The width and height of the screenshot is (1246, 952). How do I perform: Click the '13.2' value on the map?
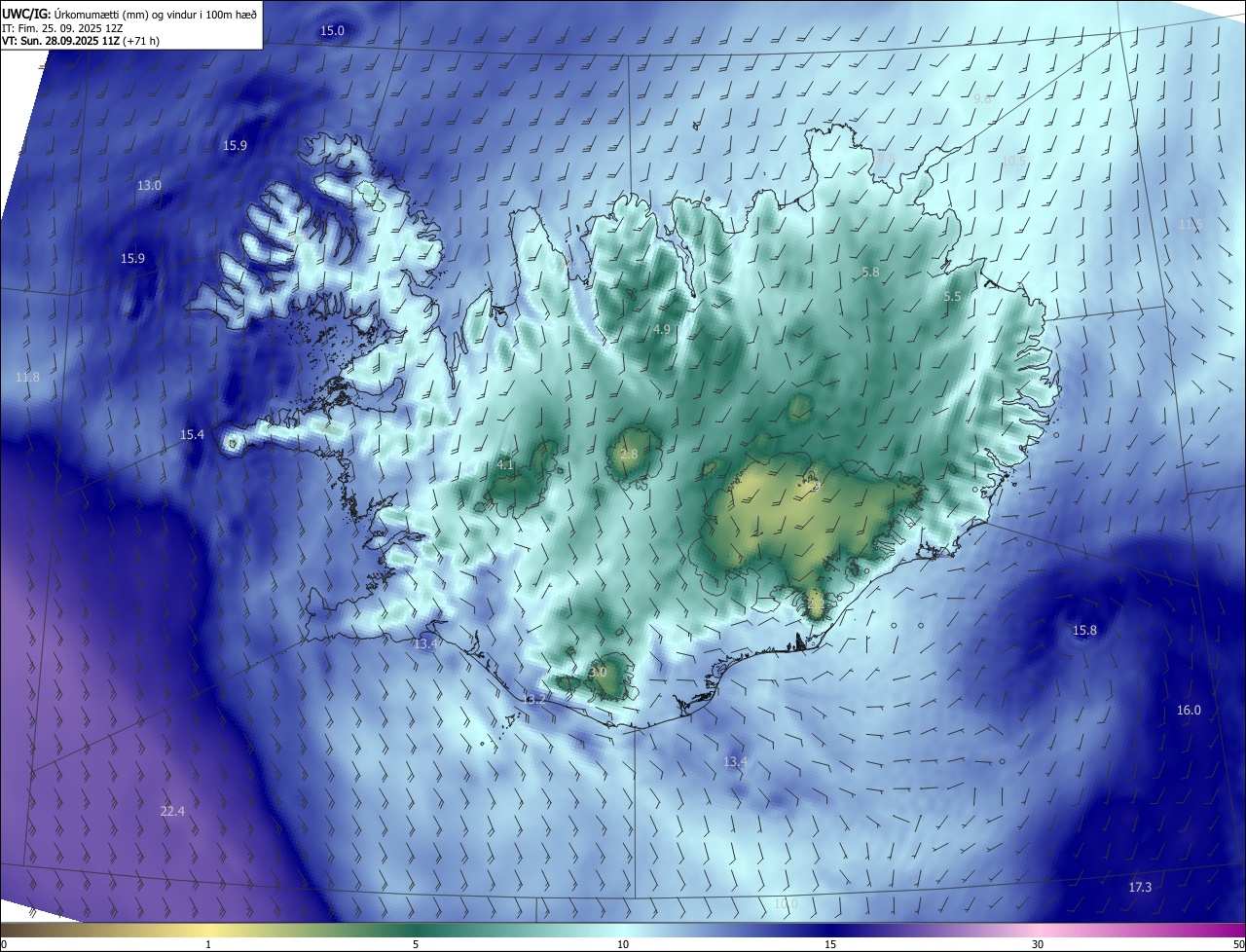534,700
